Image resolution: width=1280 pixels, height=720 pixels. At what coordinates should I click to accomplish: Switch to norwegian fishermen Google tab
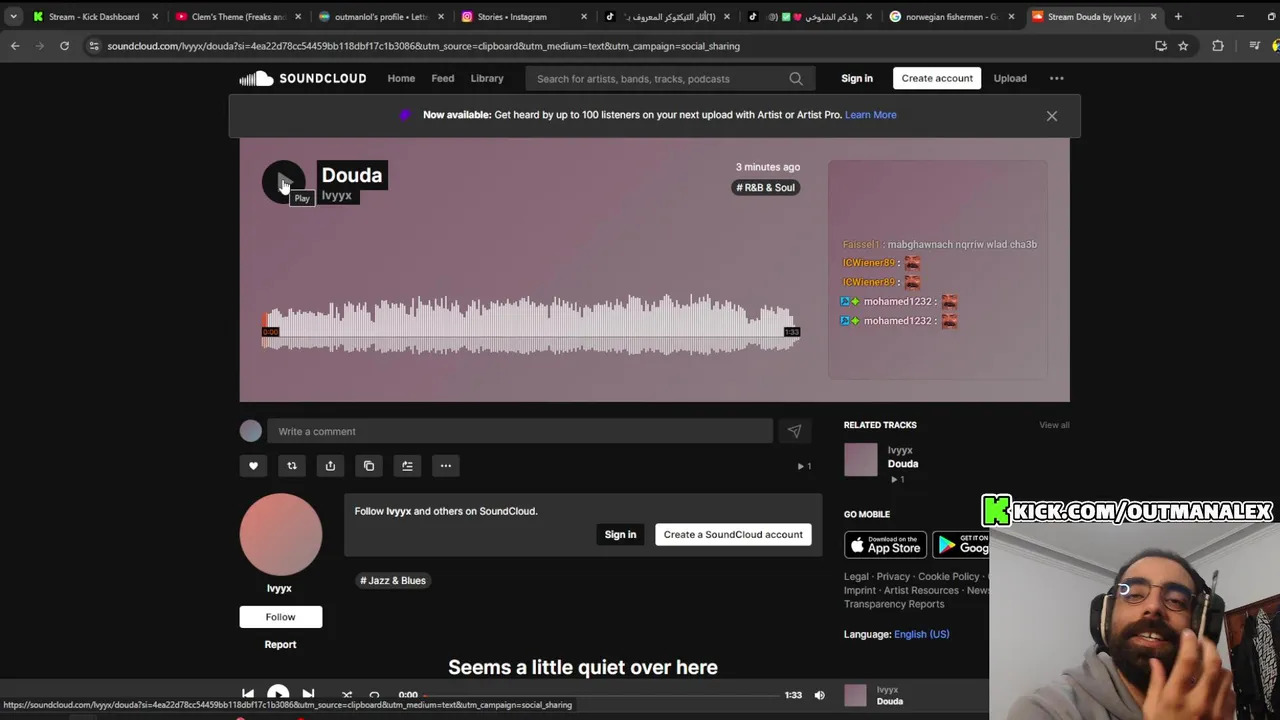pos(951,17)
